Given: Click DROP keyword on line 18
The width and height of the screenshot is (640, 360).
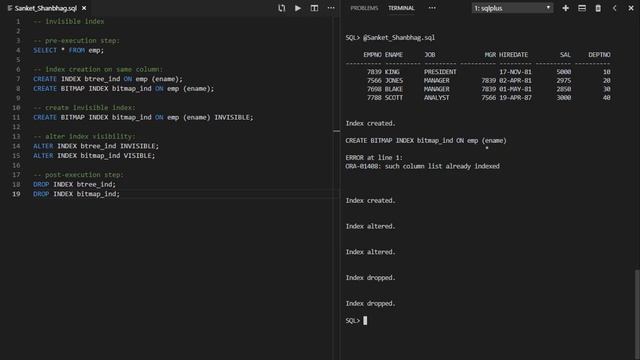Looking at the screenshot, I should [41, 184].
